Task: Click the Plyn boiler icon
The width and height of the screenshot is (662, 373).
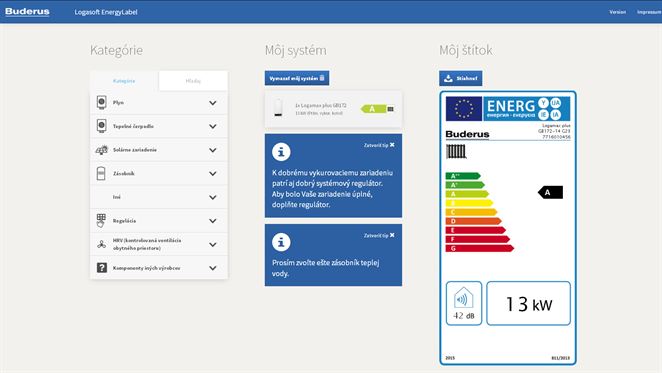Action: click(x=101, y=102)
